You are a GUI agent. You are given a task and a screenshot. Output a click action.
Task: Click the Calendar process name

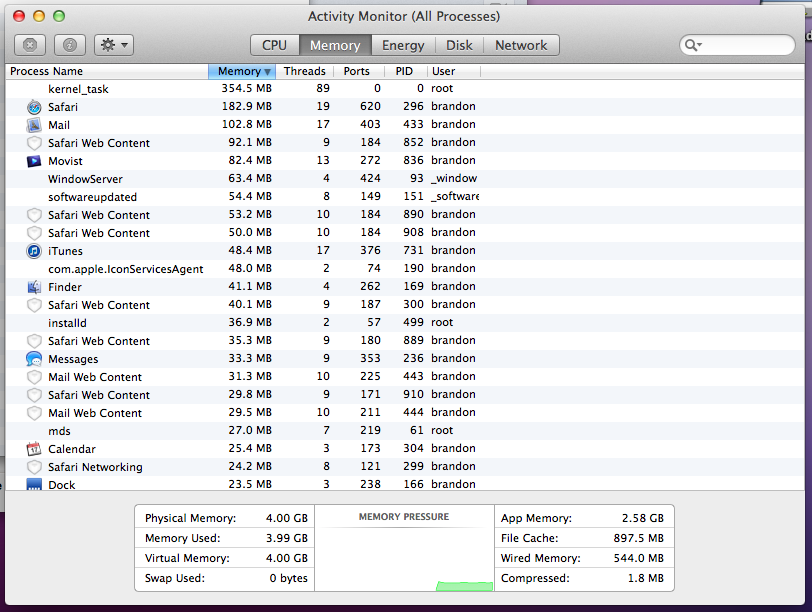(x=72, y=449)
